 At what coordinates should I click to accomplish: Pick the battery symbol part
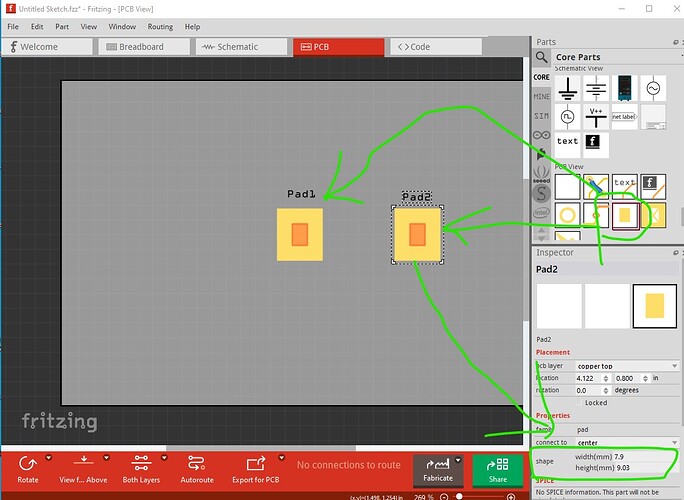click(596, 88)
